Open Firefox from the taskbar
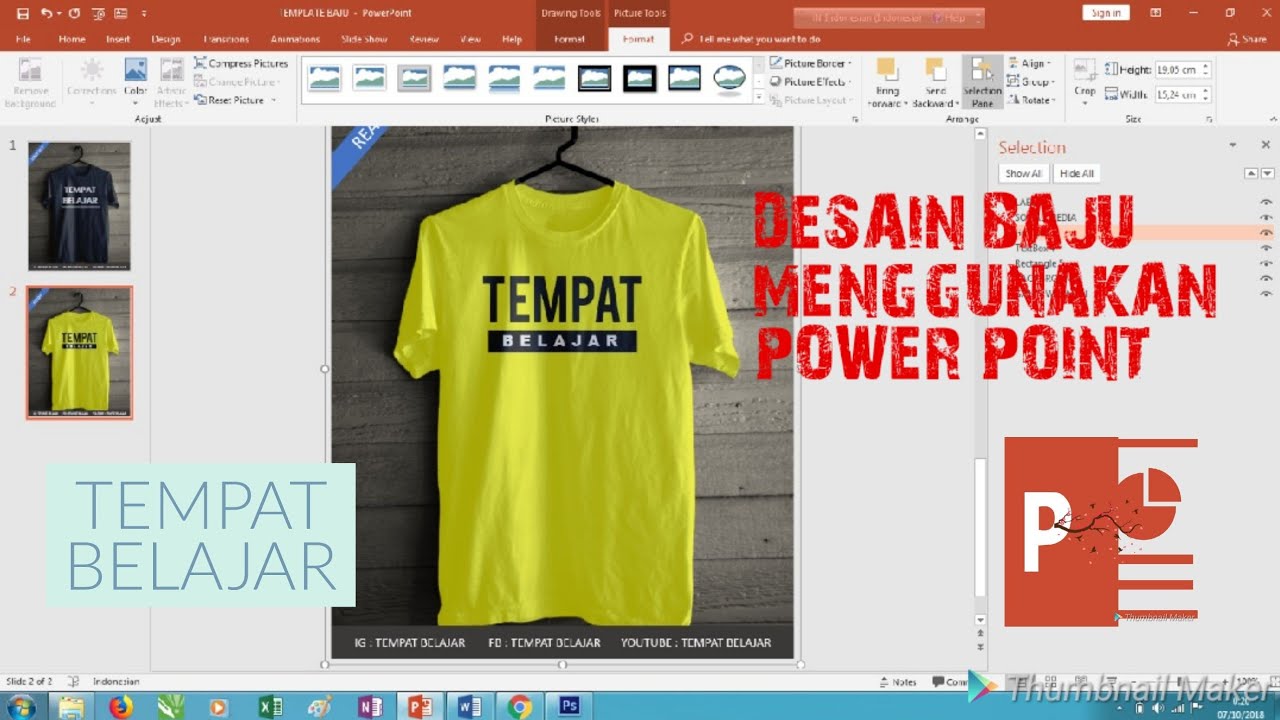 [x=122, y=707]
